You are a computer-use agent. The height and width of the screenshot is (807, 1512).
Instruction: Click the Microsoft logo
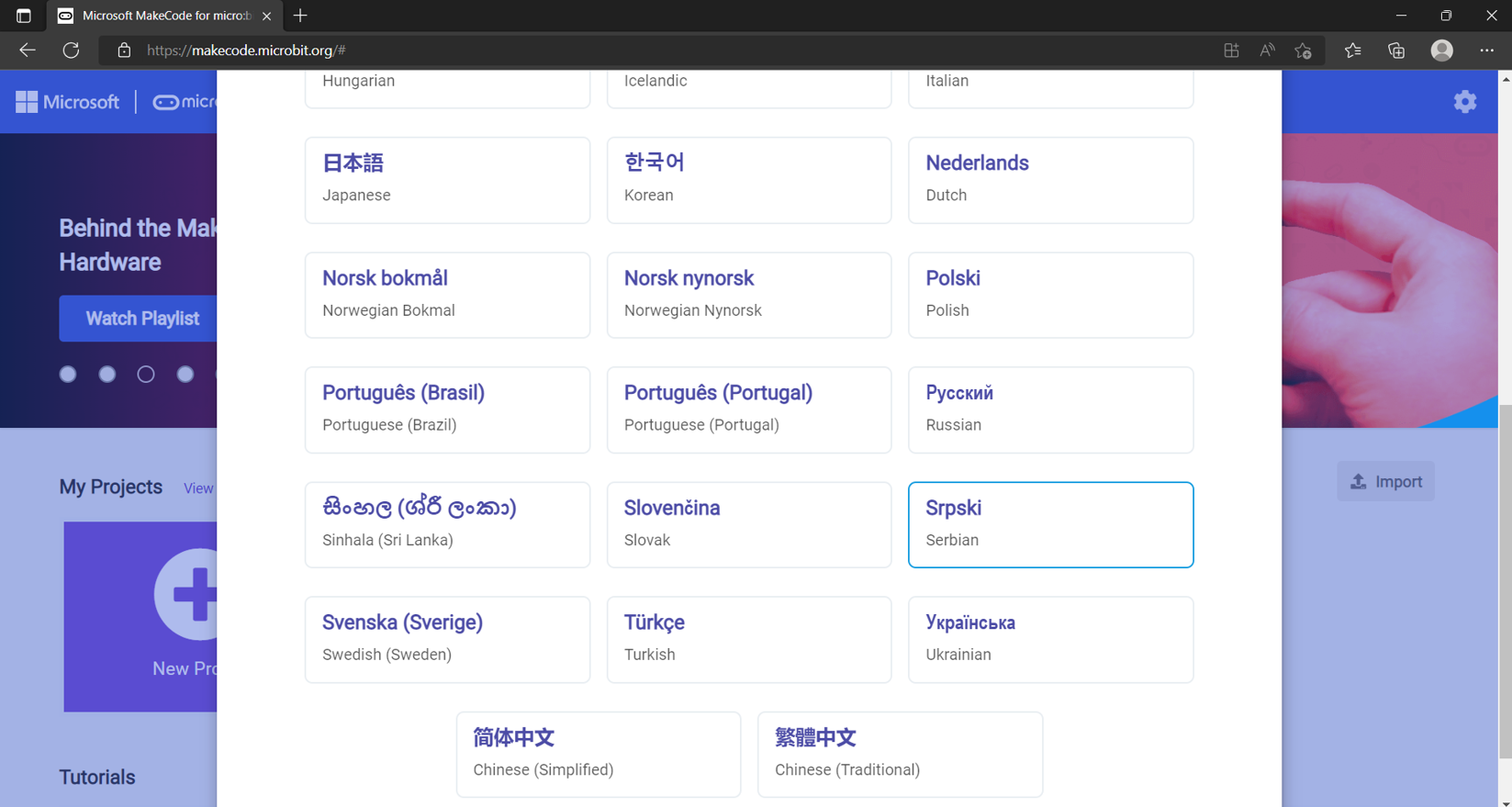click(x=67, y=102)
